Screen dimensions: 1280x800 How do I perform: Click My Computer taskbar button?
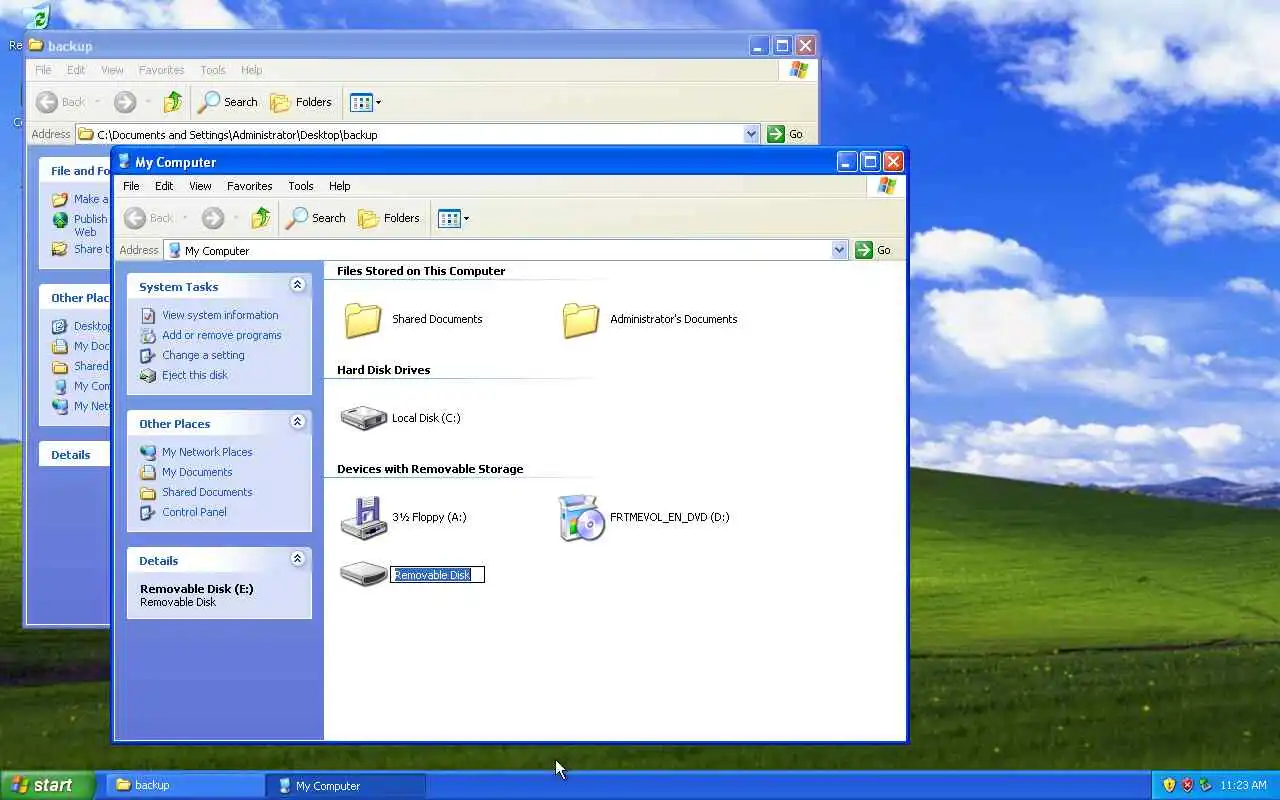coord(346,785)
